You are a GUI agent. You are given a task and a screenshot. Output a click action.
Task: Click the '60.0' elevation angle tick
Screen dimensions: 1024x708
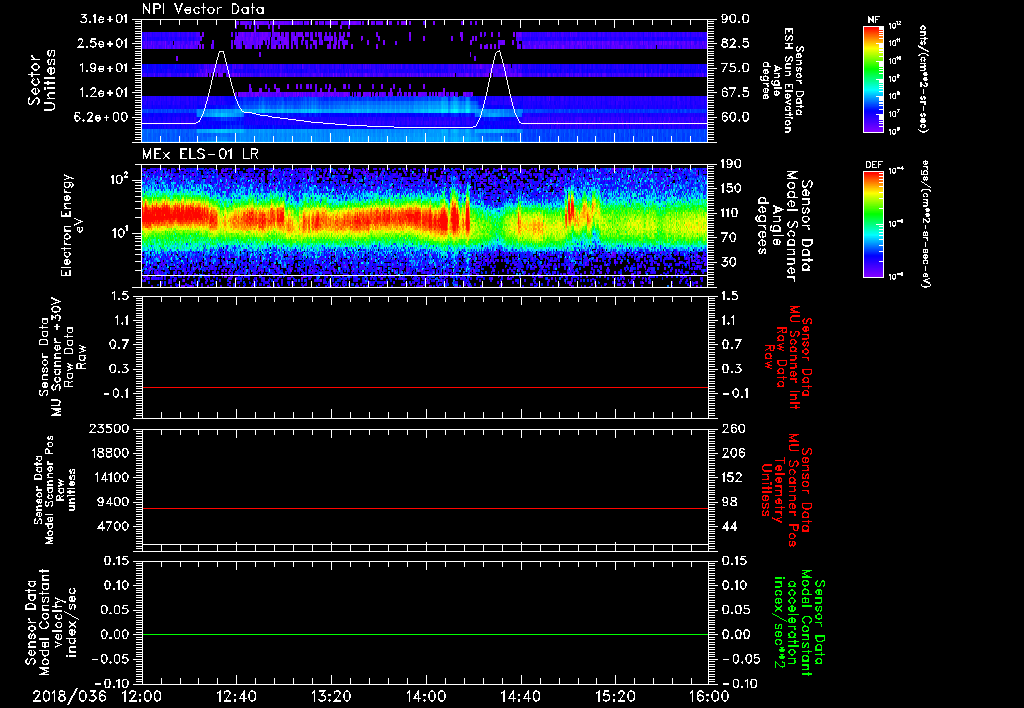tap(735, 118)
